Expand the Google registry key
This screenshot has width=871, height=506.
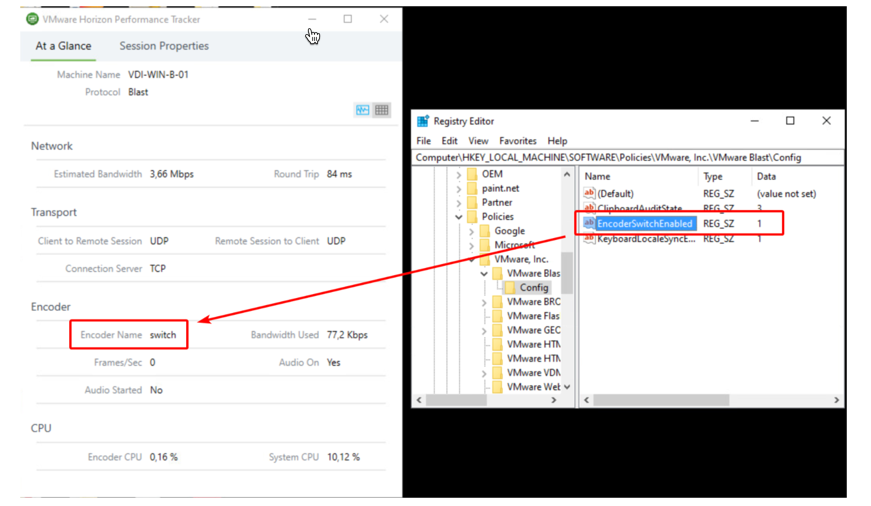pyautogui.click(x=471, y=231)
